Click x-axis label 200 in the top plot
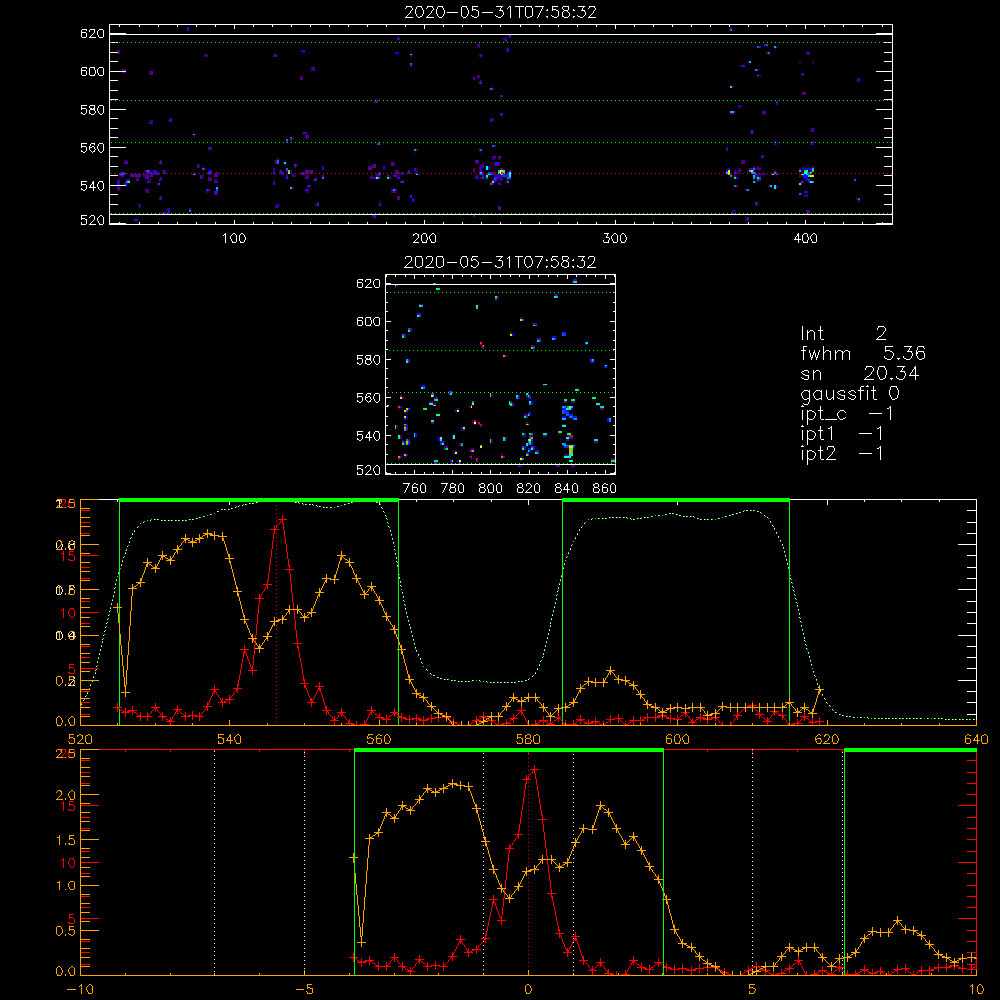The image size is (1000, 1000). click(424, 239)
